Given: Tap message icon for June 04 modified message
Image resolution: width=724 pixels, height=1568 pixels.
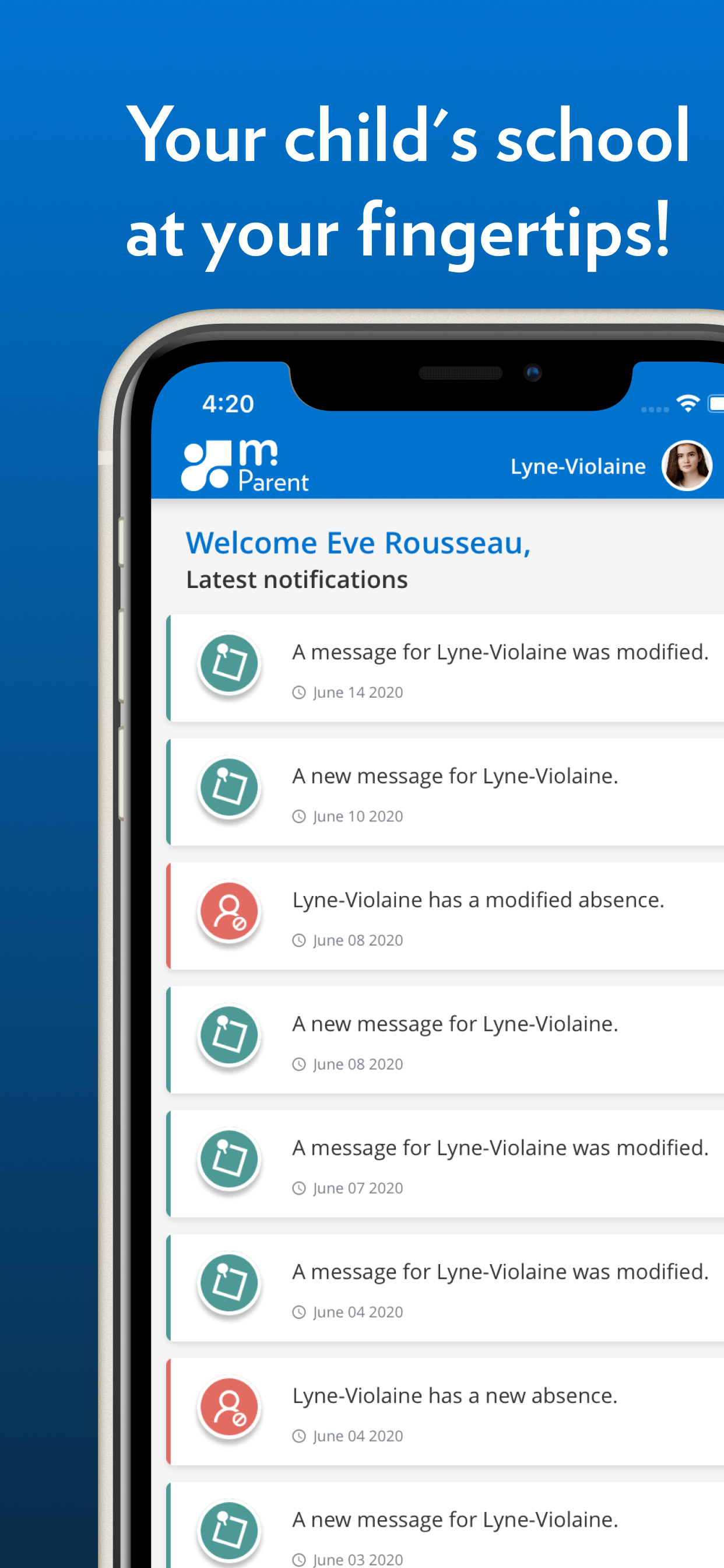Looking at the screenshot, I should [229, 1284].
